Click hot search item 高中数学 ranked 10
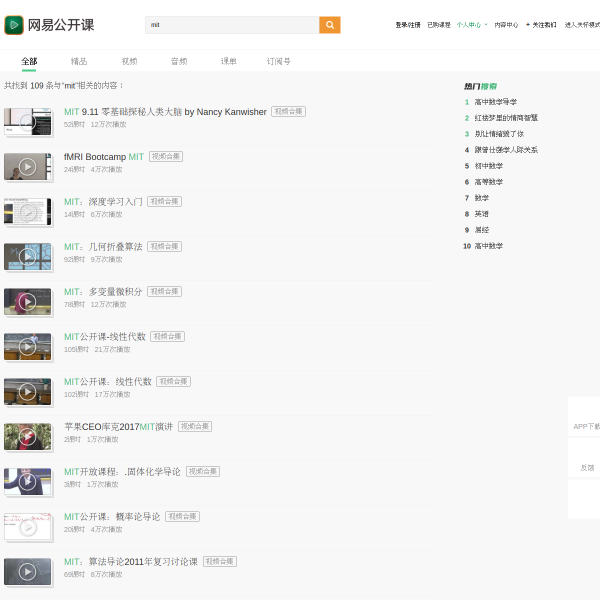The image size is (600, 600). (x=489, y=246)
